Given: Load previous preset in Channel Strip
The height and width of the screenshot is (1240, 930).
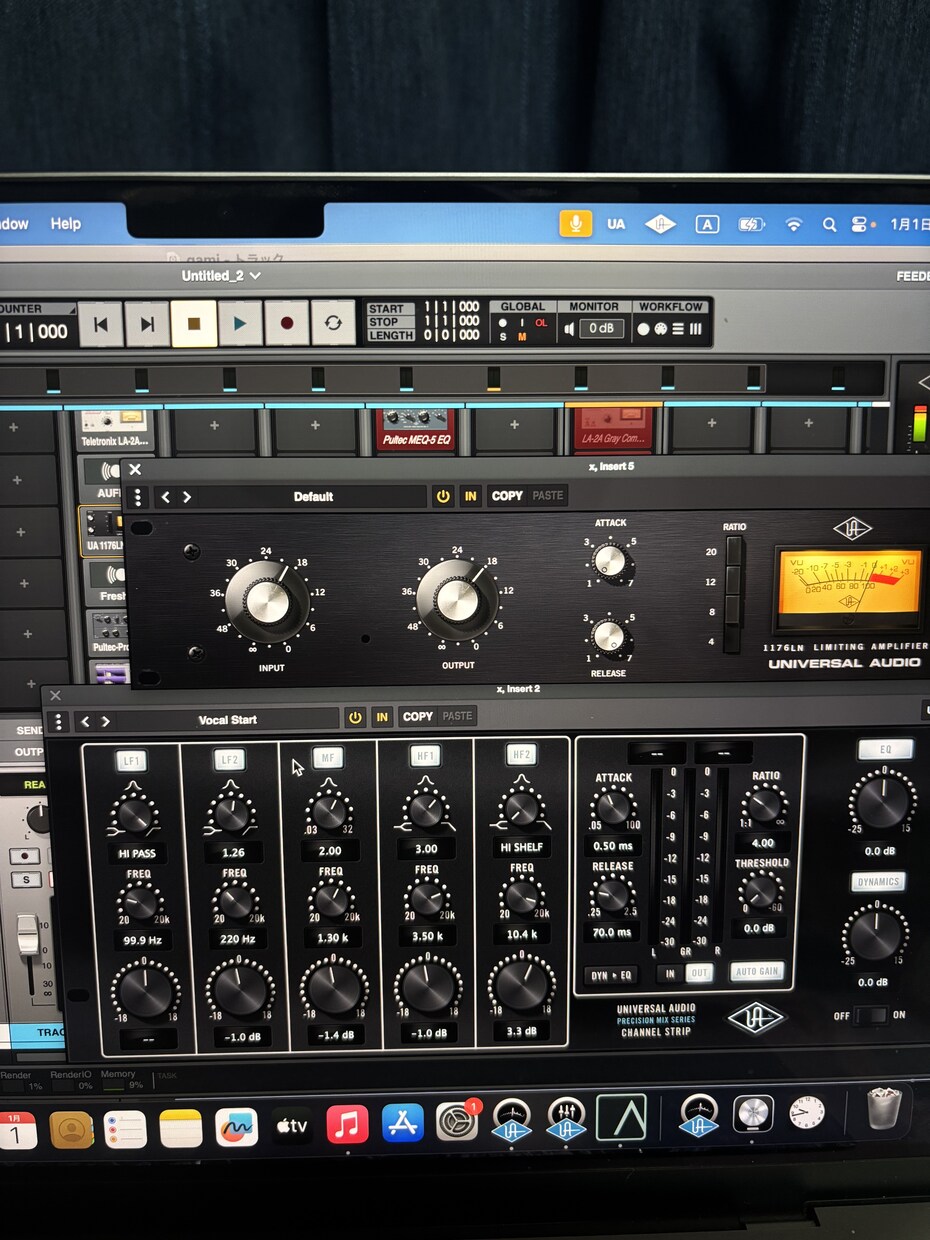Looking at the screenshot, I should (x=85, y=721).
